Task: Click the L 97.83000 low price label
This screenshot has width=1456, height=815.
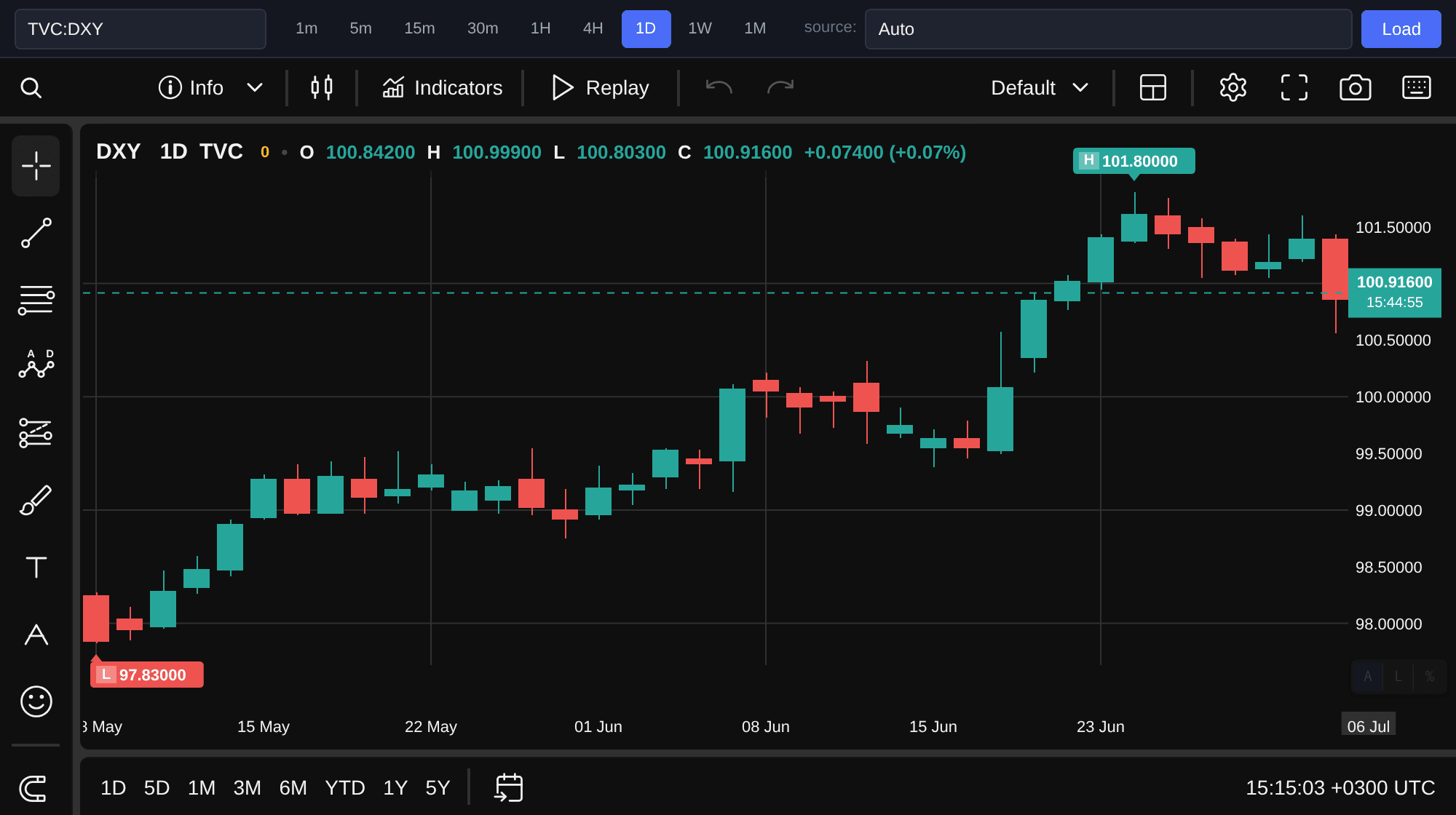Action: [146, 675]
